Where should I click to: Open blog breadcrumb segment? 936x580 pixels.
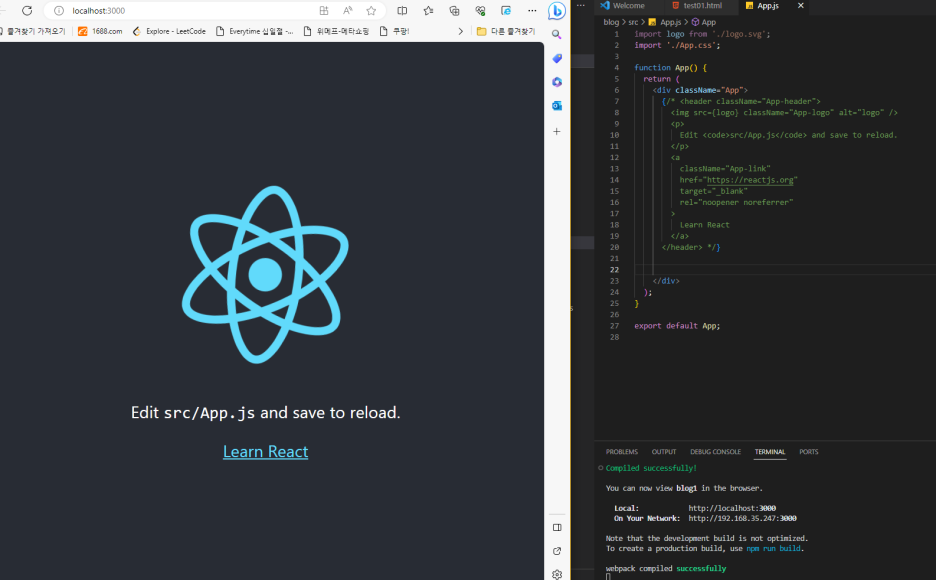(x=611, y=22)
